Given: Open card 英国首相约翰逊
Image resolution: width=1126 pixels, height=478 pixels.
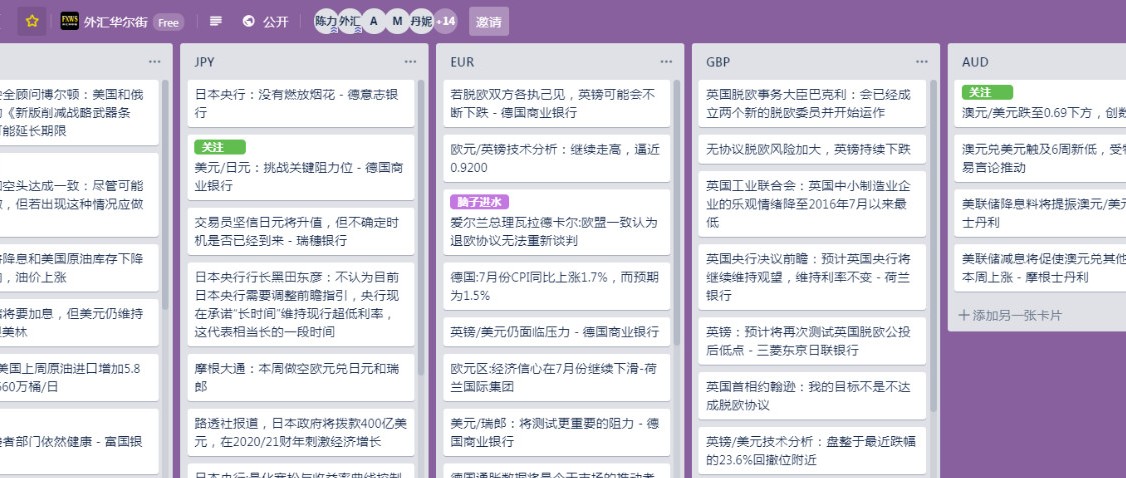Looking at the screenshot, I should 813,395.
